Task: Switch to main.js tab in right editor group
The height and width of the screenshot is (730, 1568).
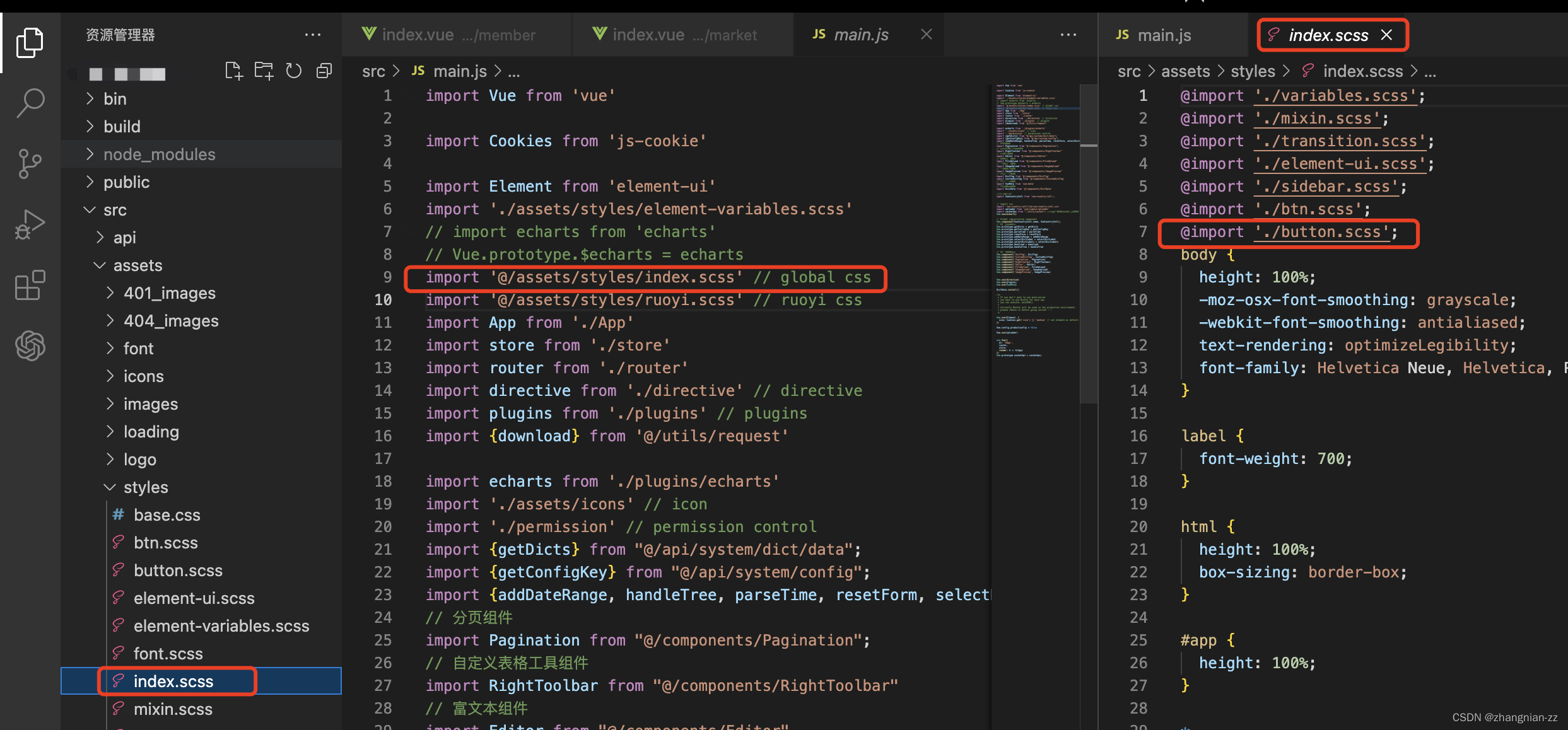Action: pyautogui.click(x=1163, y=35)
